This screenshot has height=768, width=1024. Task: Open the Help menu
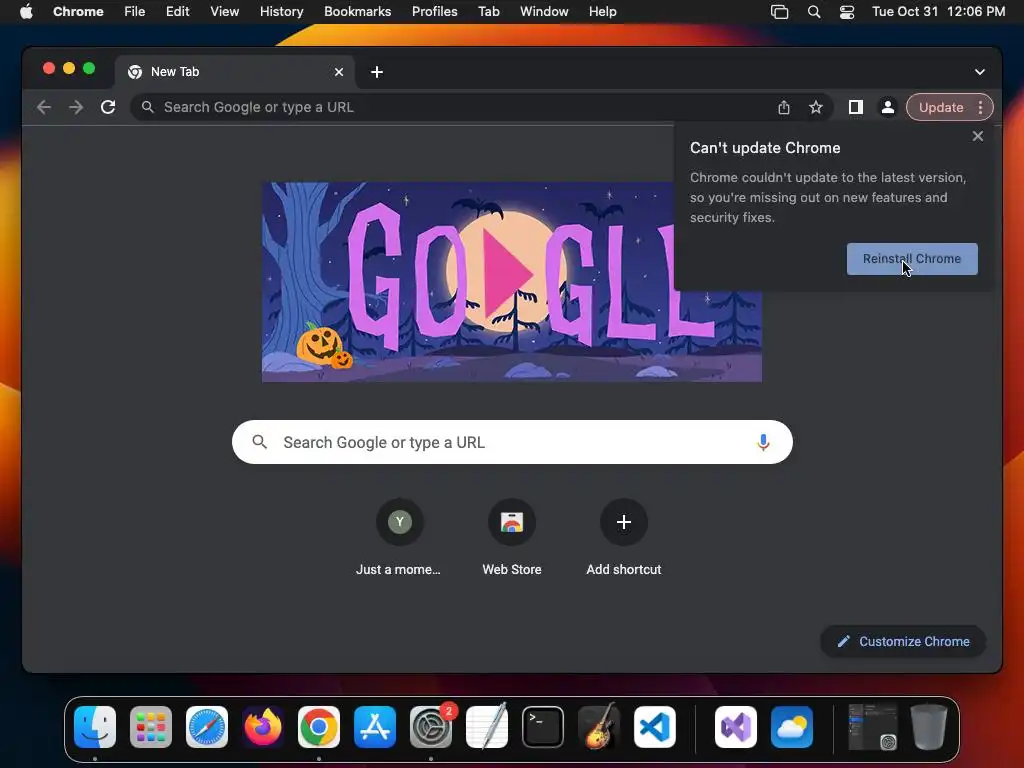click(602, 12)
